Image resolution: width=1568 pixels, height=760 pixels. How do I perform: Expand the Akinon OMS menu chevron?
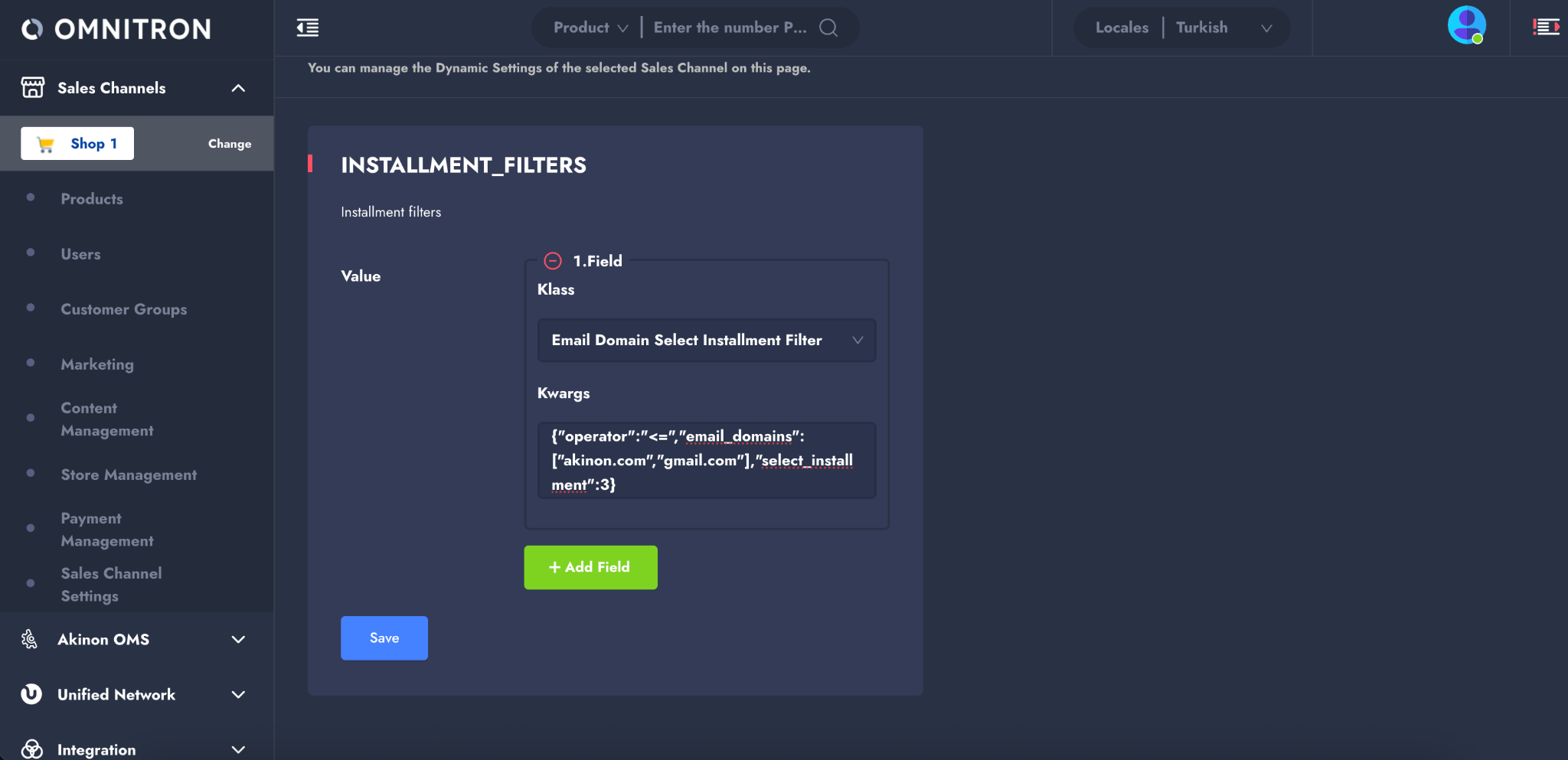238,639
